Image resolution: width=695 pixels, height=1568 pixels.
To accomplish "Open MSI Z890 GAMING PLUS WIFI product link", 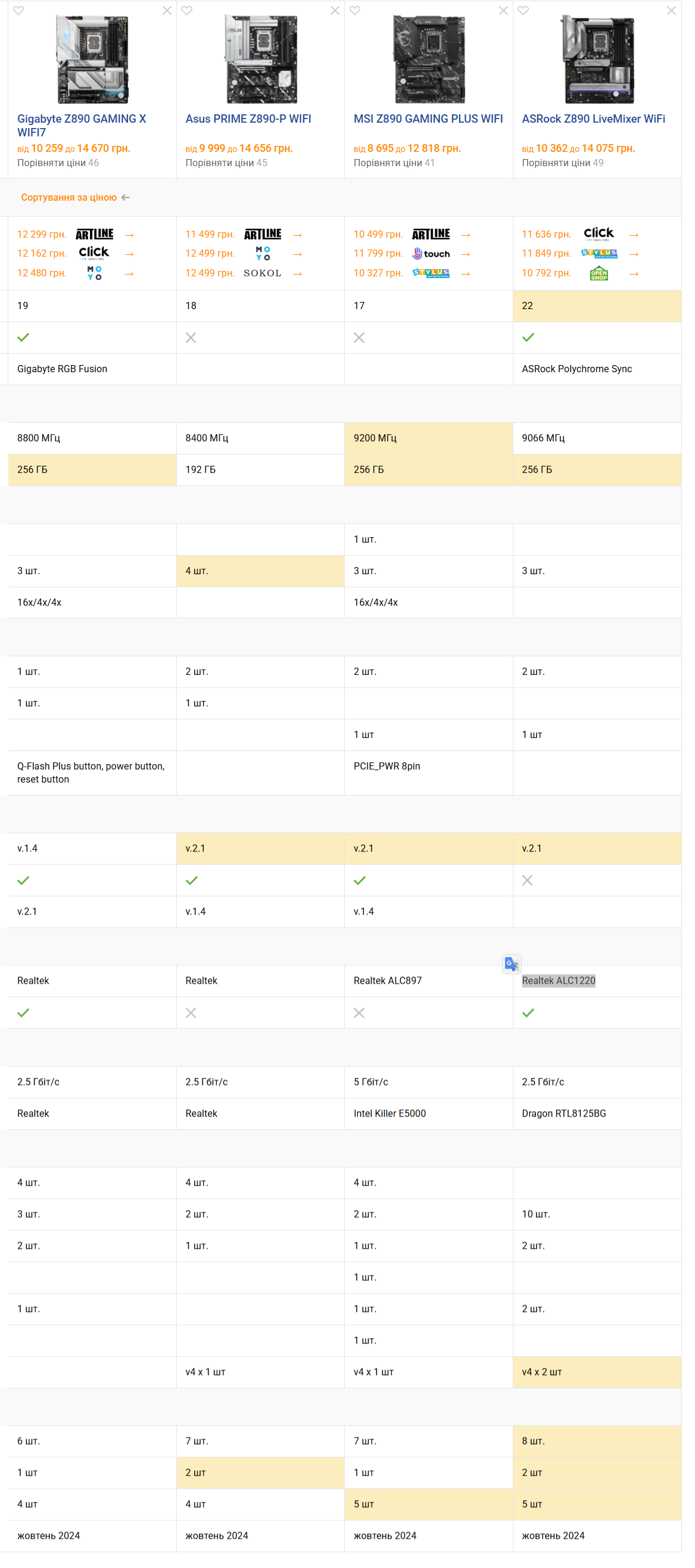I will point(428,119).
